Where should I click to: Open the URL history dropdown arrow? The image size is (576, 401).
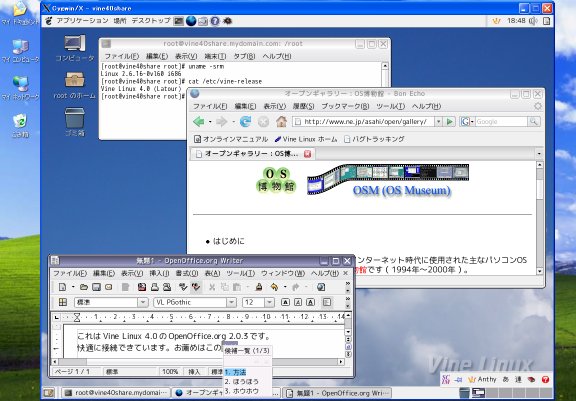coord(438,122)
